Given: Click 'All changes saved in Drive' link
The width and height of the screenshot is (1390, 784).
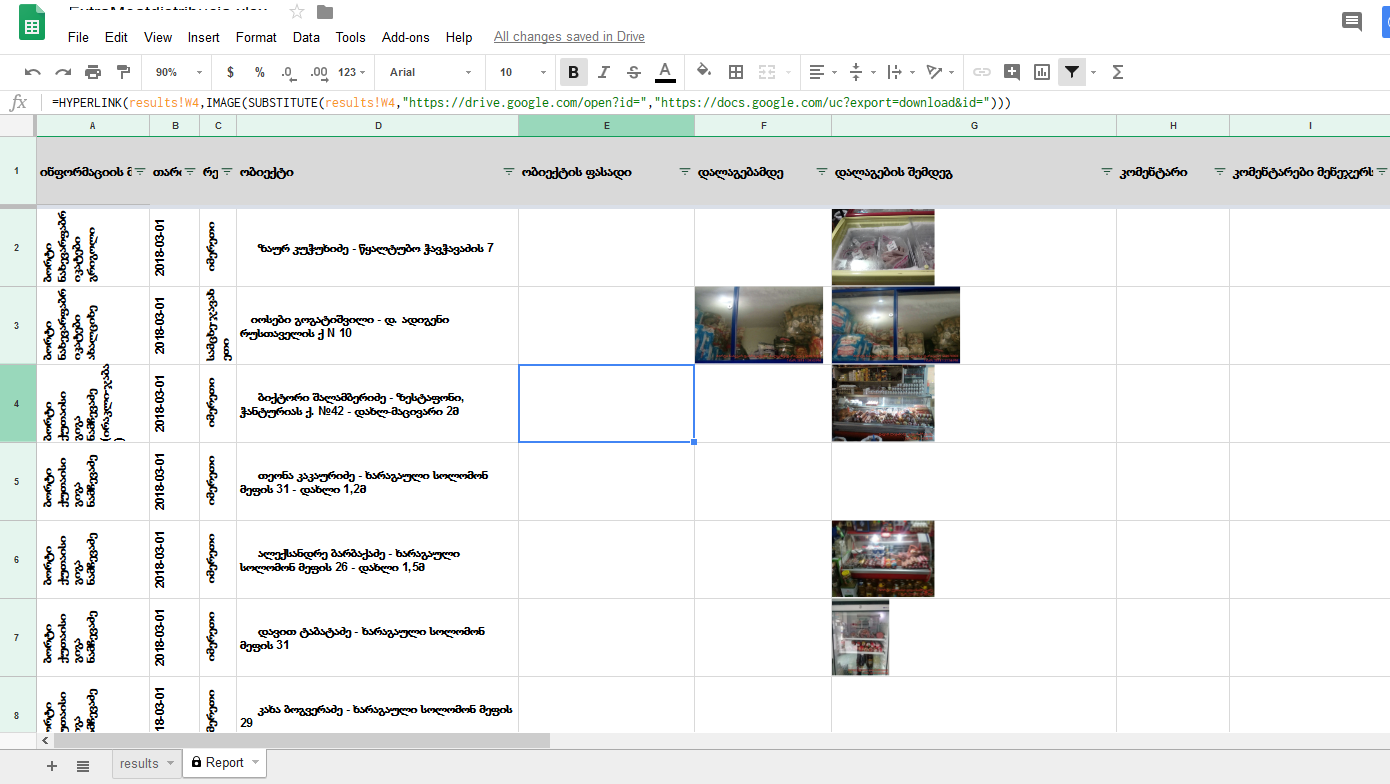Looking at the screenshot, I should coord(569,37).
